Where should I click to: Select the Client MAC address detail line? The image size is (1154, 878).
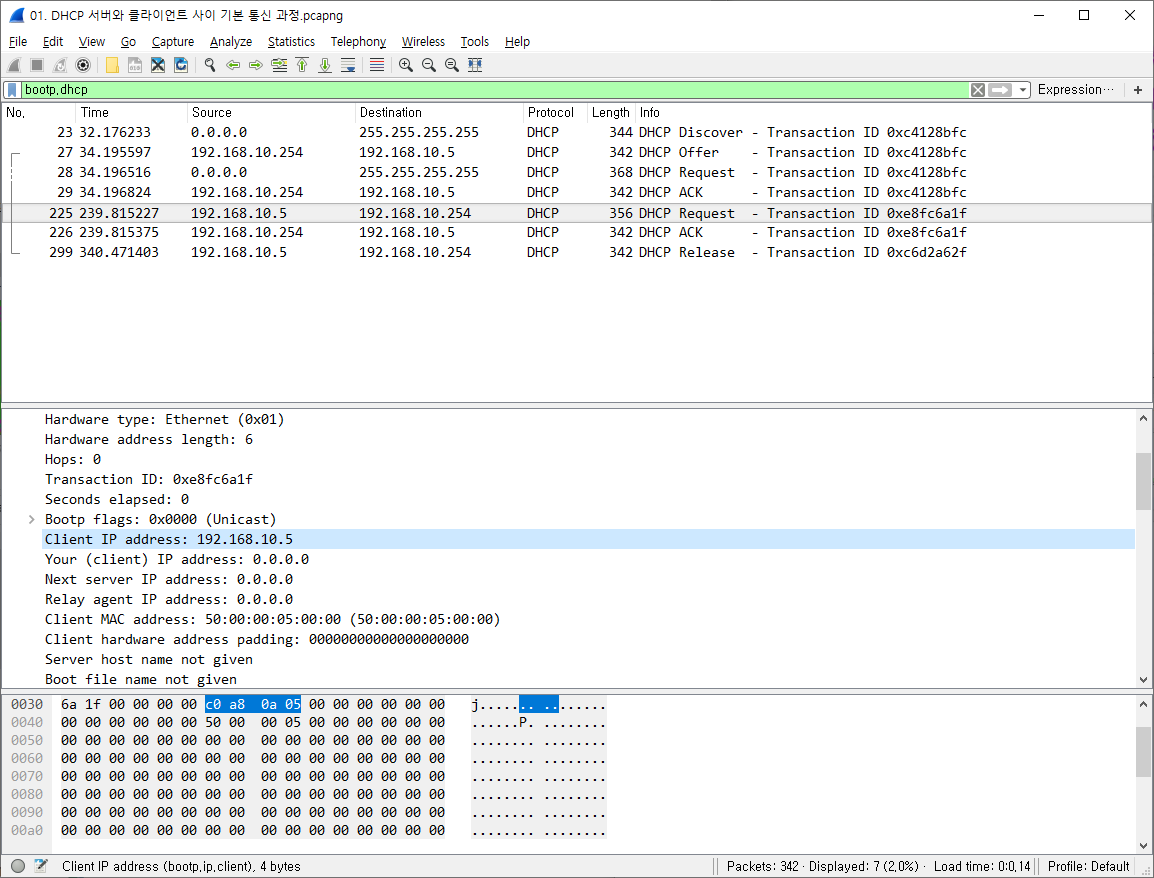tap(272, 620)
